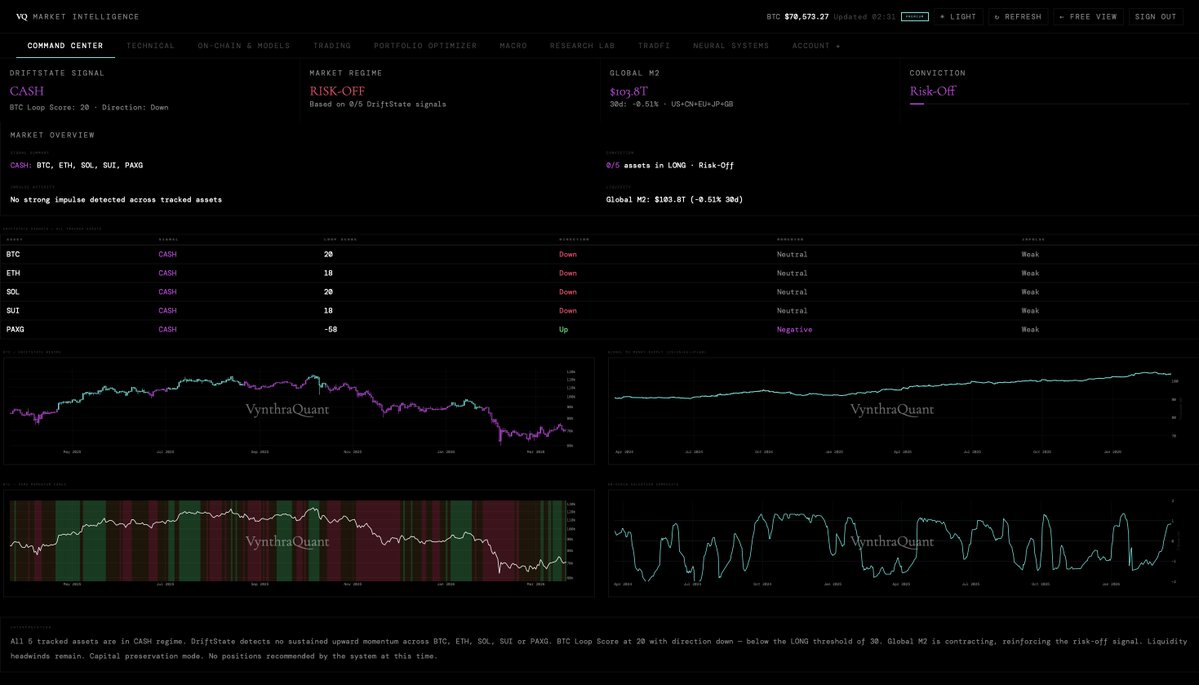Click the interpretation paragraph at bottom
The width and height of the screenshot is (1199, 685).
pos(599,648)
